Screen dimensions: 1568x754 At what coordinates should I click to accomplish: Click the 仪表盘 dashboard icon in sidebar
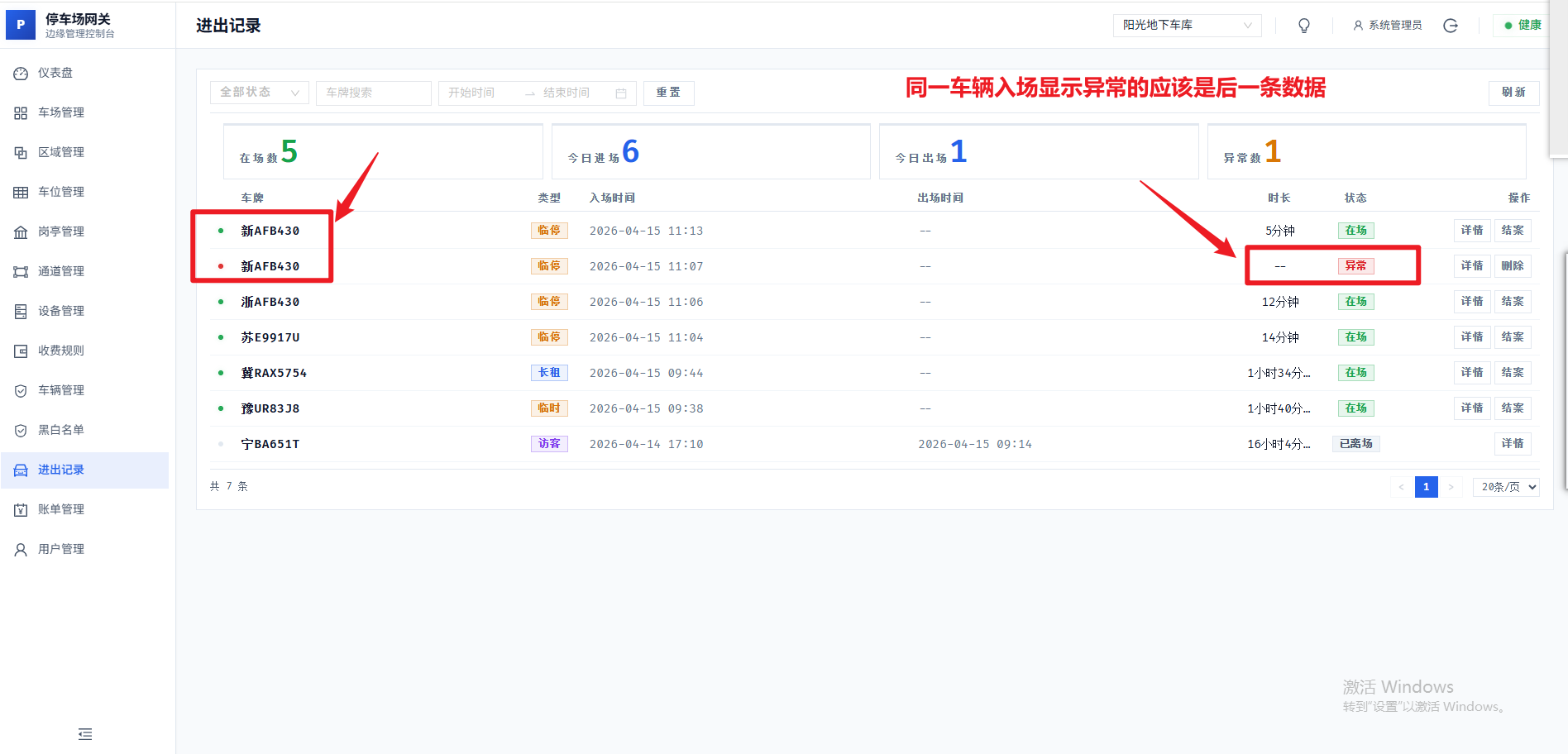(x=21, y=74)
